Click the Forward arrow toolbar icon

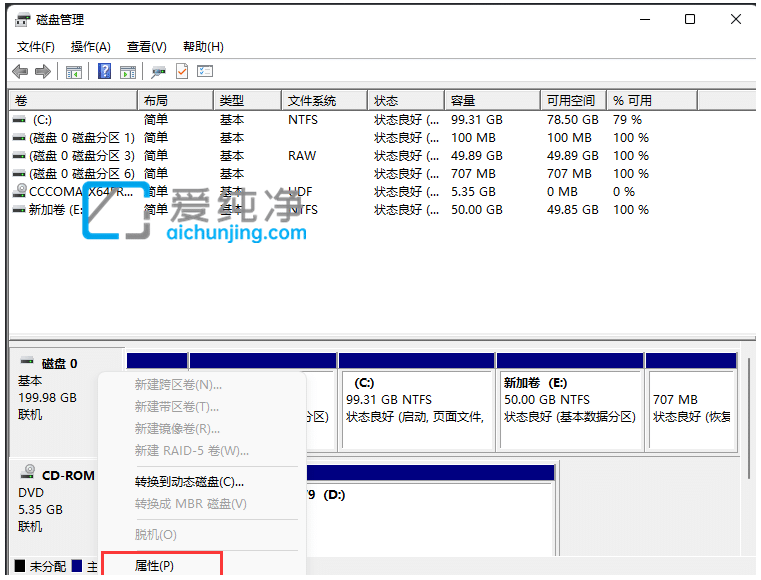[43, 72]
